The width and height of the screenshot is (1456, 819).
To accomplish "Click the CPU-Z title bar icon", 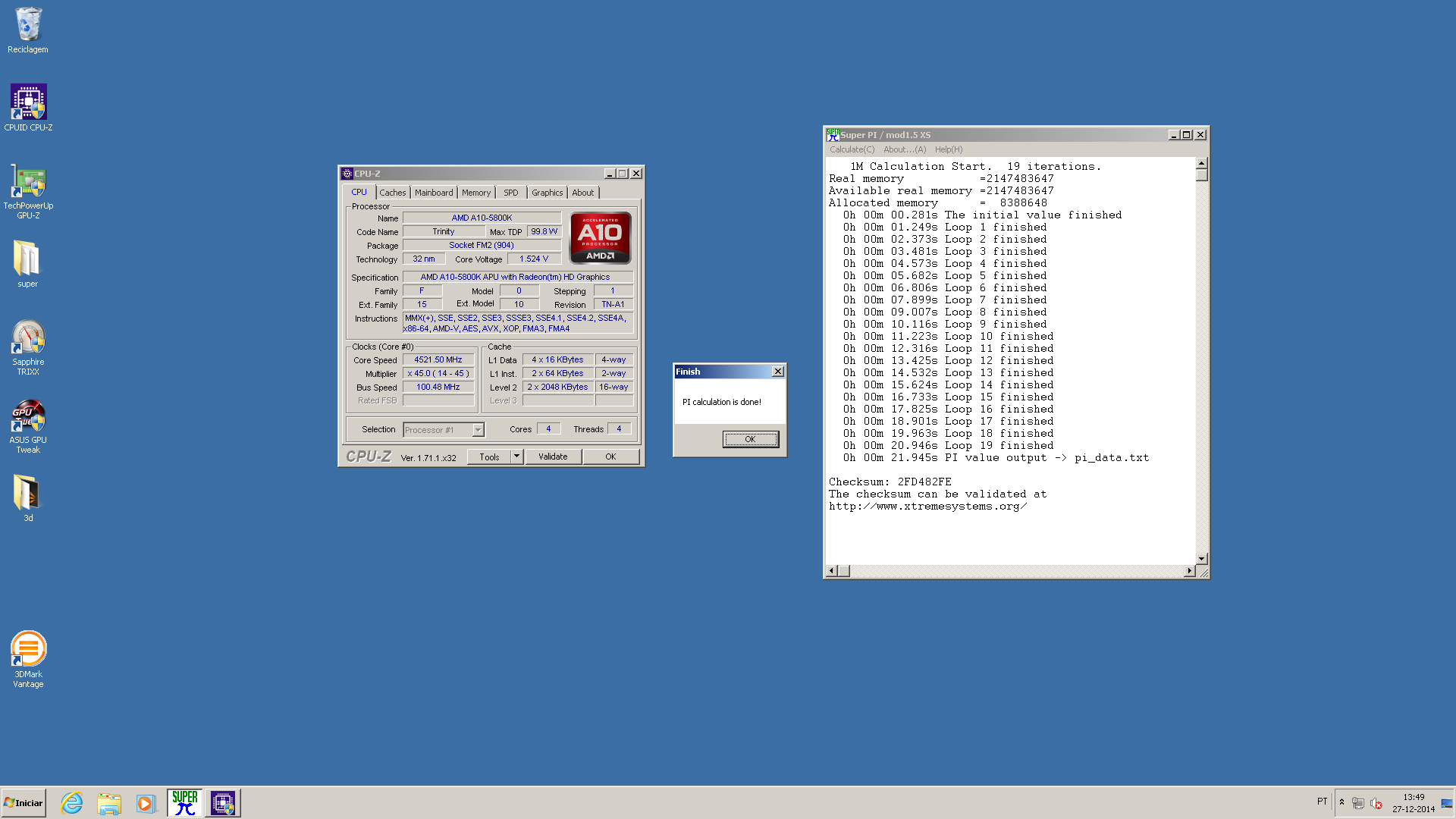I will 347,174.
